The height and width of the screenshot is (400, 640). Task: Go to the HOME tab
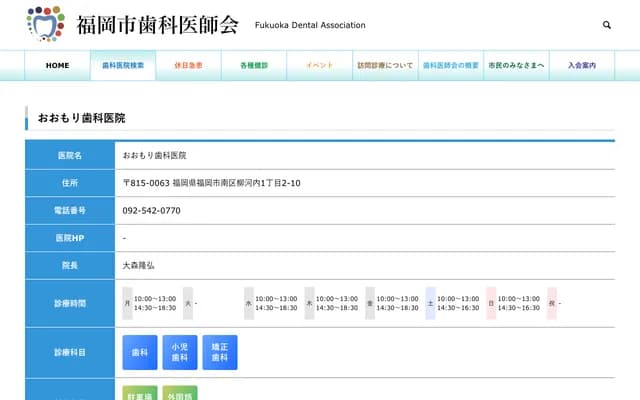point(58,65)
